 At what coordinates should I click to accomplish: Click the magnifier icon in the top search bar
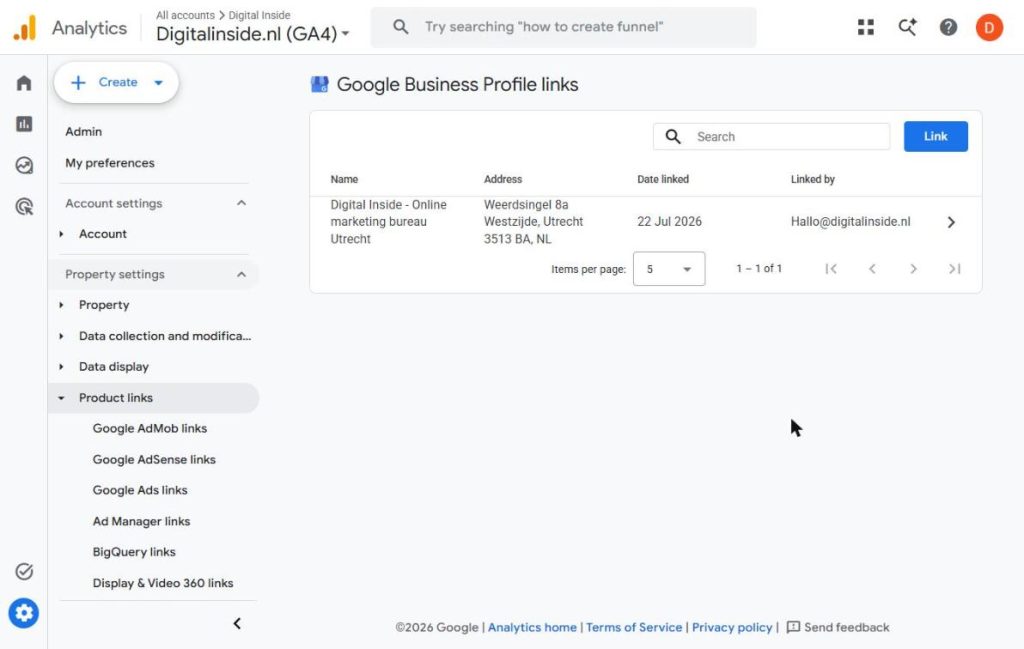click(400, 27)
